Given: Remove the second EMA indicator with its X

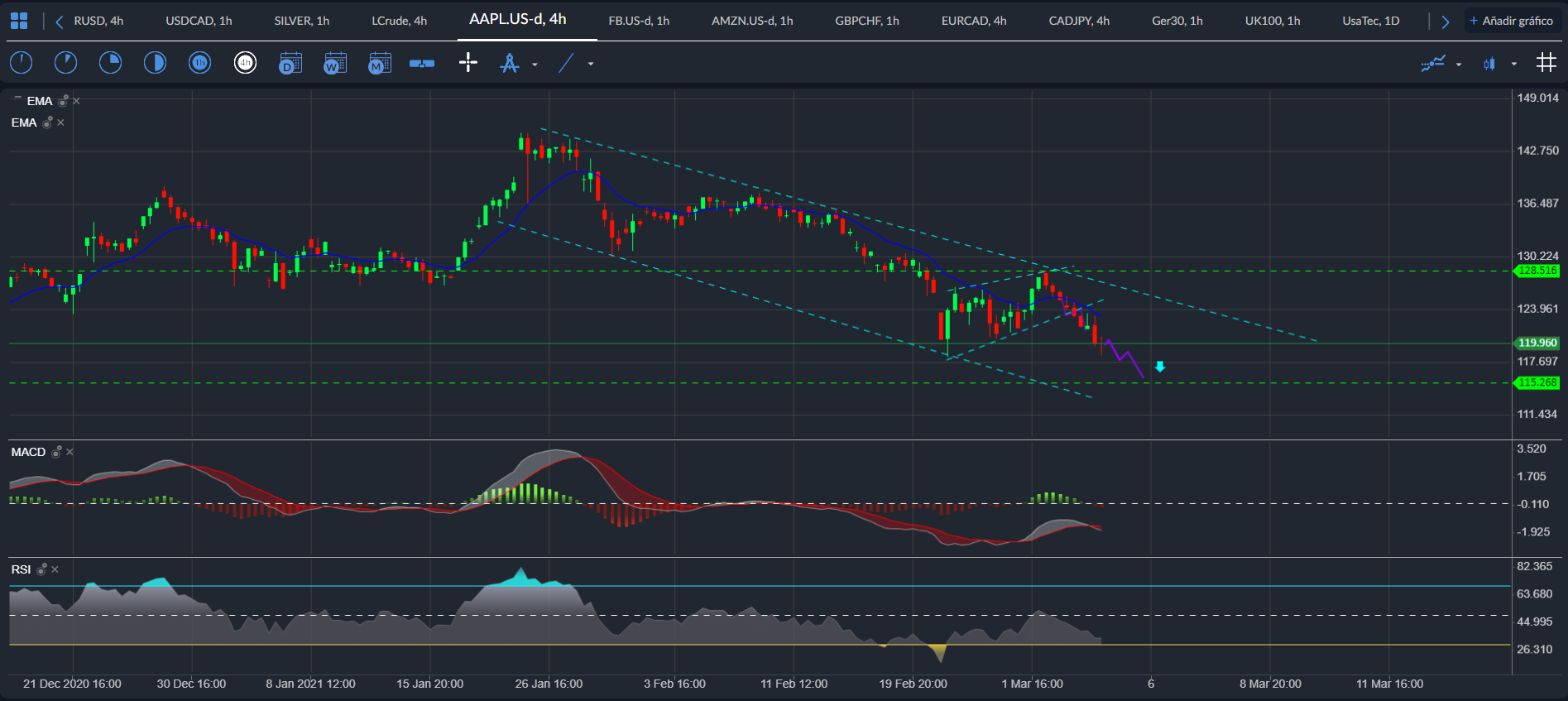Looking at the screenshot, I should click(x=60, y=122).
